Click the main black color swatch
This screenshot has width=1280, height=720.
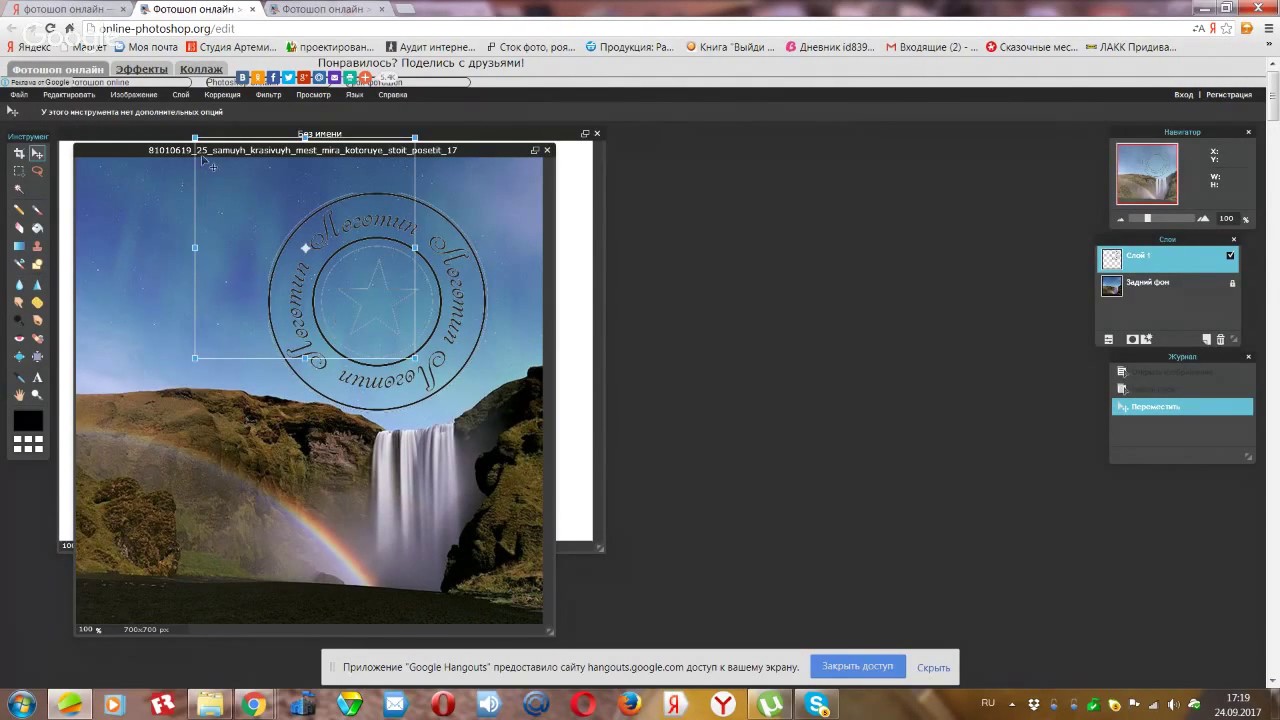point(27,421)
